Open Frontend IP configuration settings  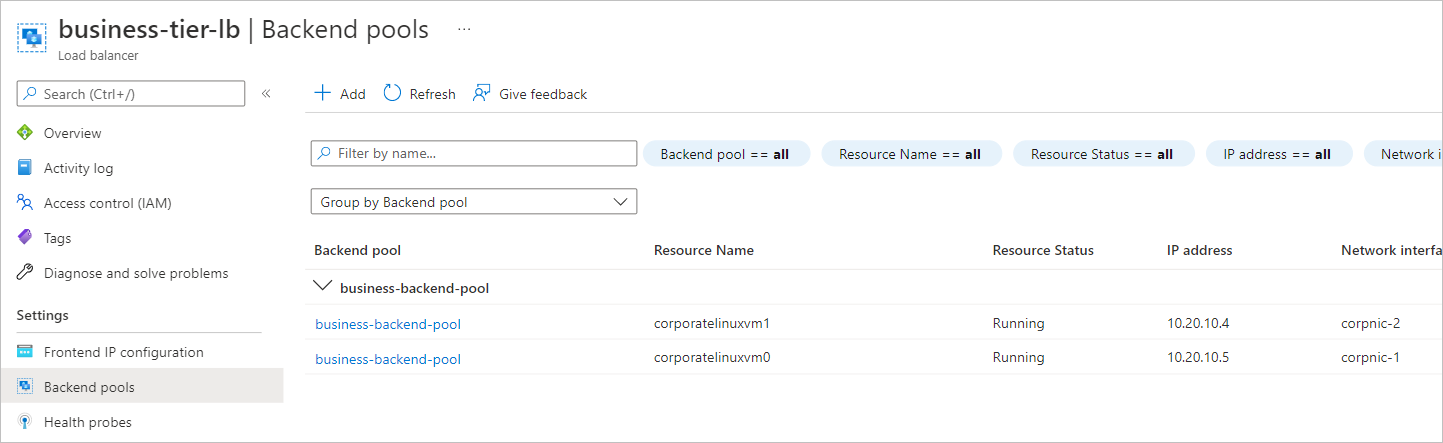pos(124,352)
